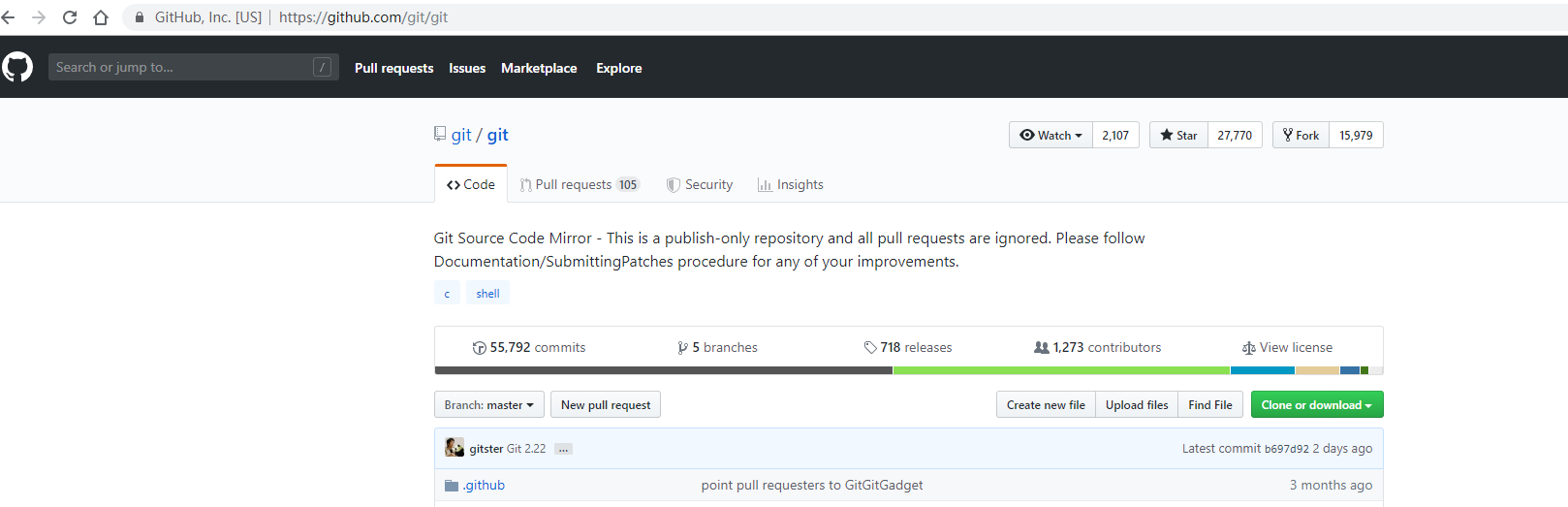Open the Security tab
Screen dimensions: 1568x507
[x=700, y=184]
